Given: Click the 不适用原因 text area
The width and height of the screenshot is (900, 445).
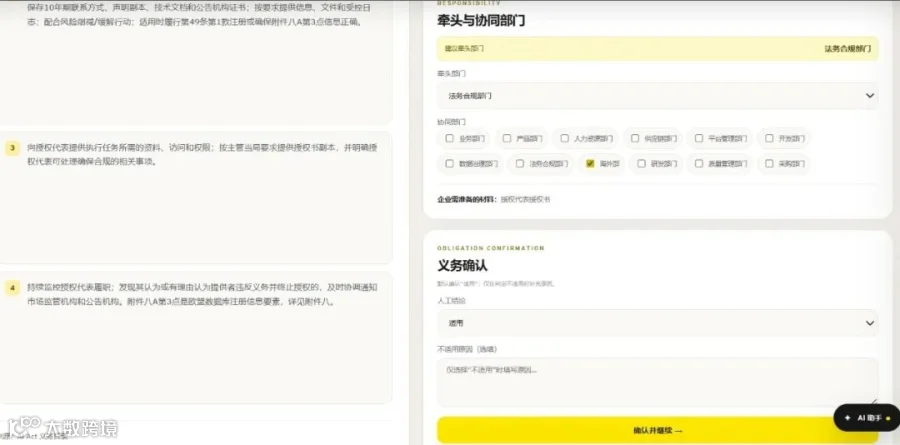Looking at the screenshot, I should pyautogui.click(x=657, y=382).
